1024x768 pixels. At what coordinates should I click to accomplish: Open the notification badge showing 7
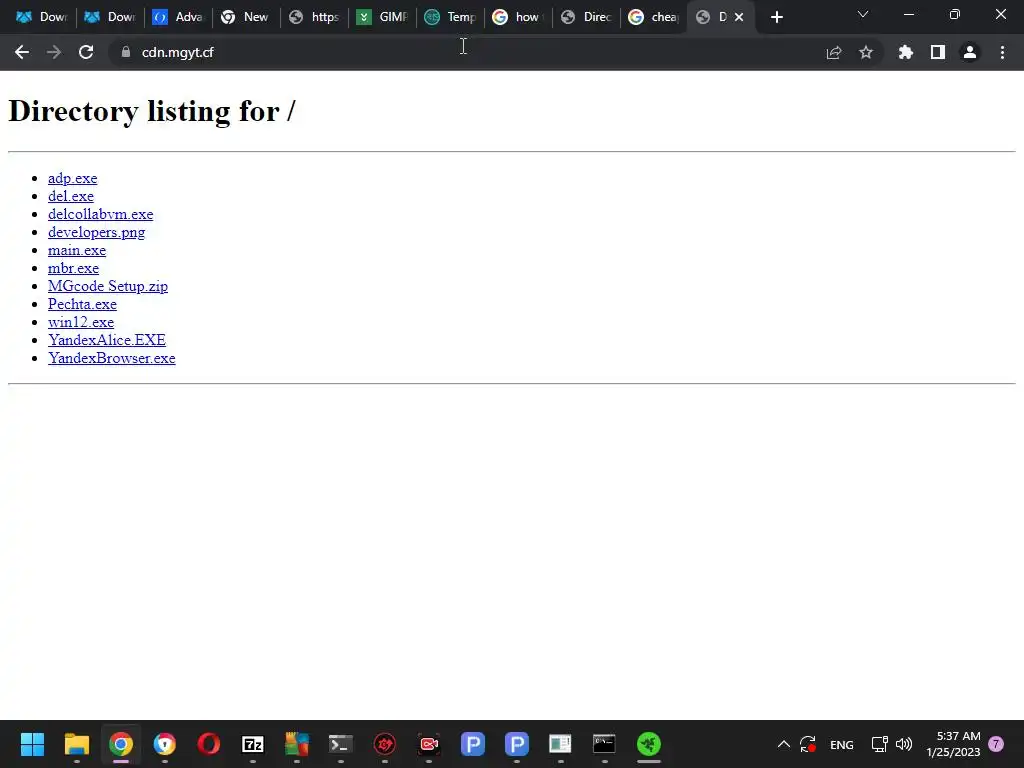(x=996, y=744)
